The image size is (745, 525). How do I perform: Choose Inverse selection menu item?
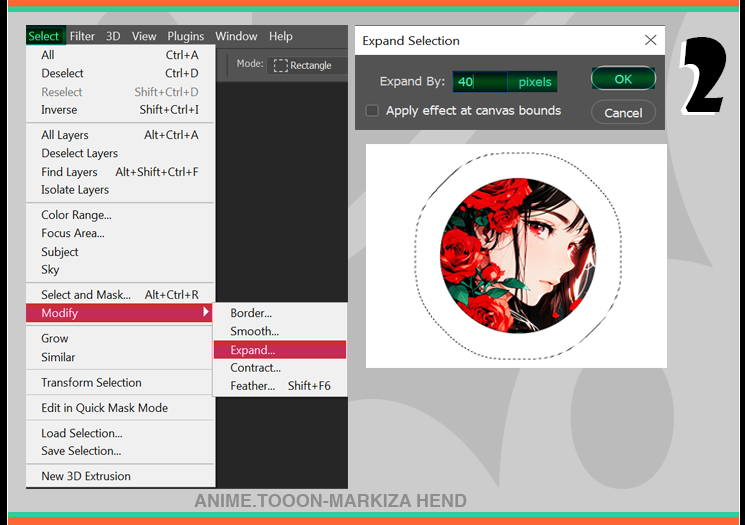click(x=120, y=110)
